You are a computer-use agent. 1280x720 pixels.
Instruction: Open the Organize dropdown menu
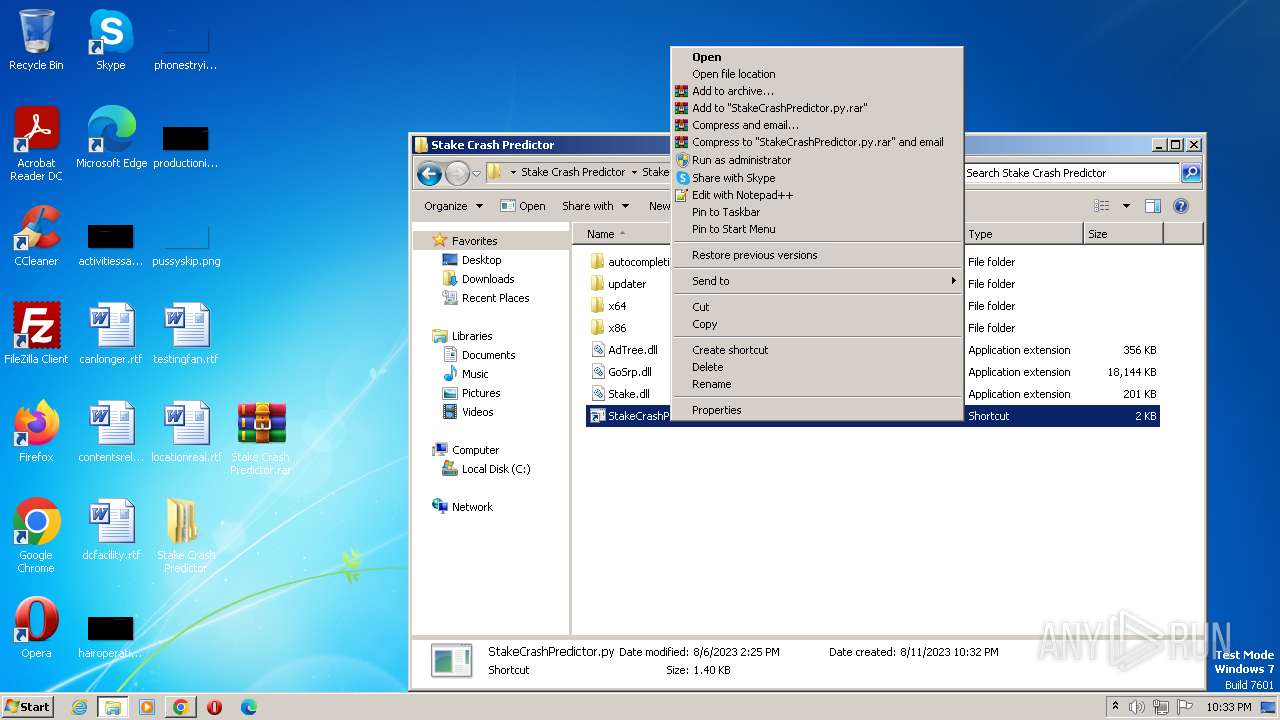tap(453, 206)
